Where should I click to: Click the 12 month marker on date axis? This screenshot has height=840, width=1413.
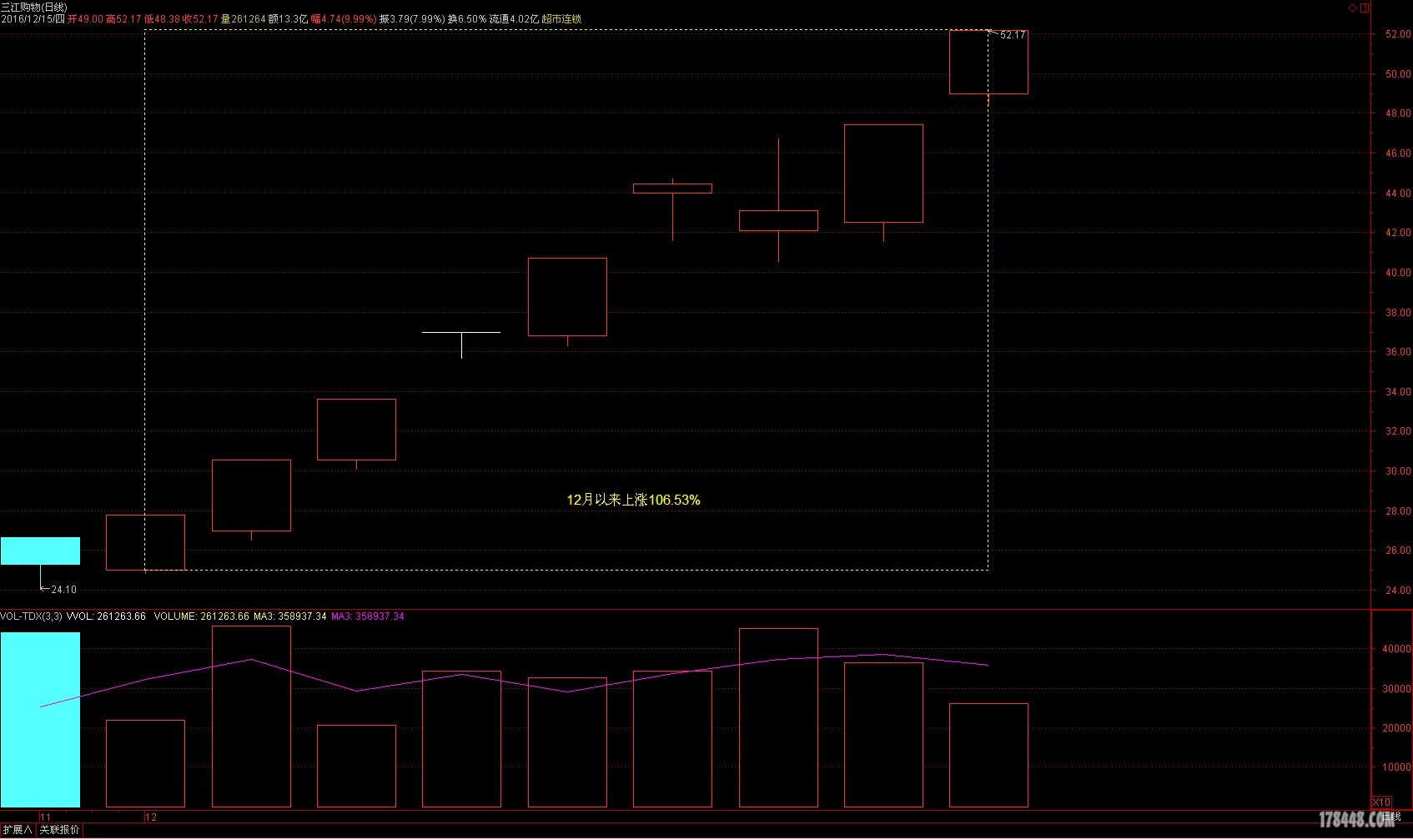(151, 817)
